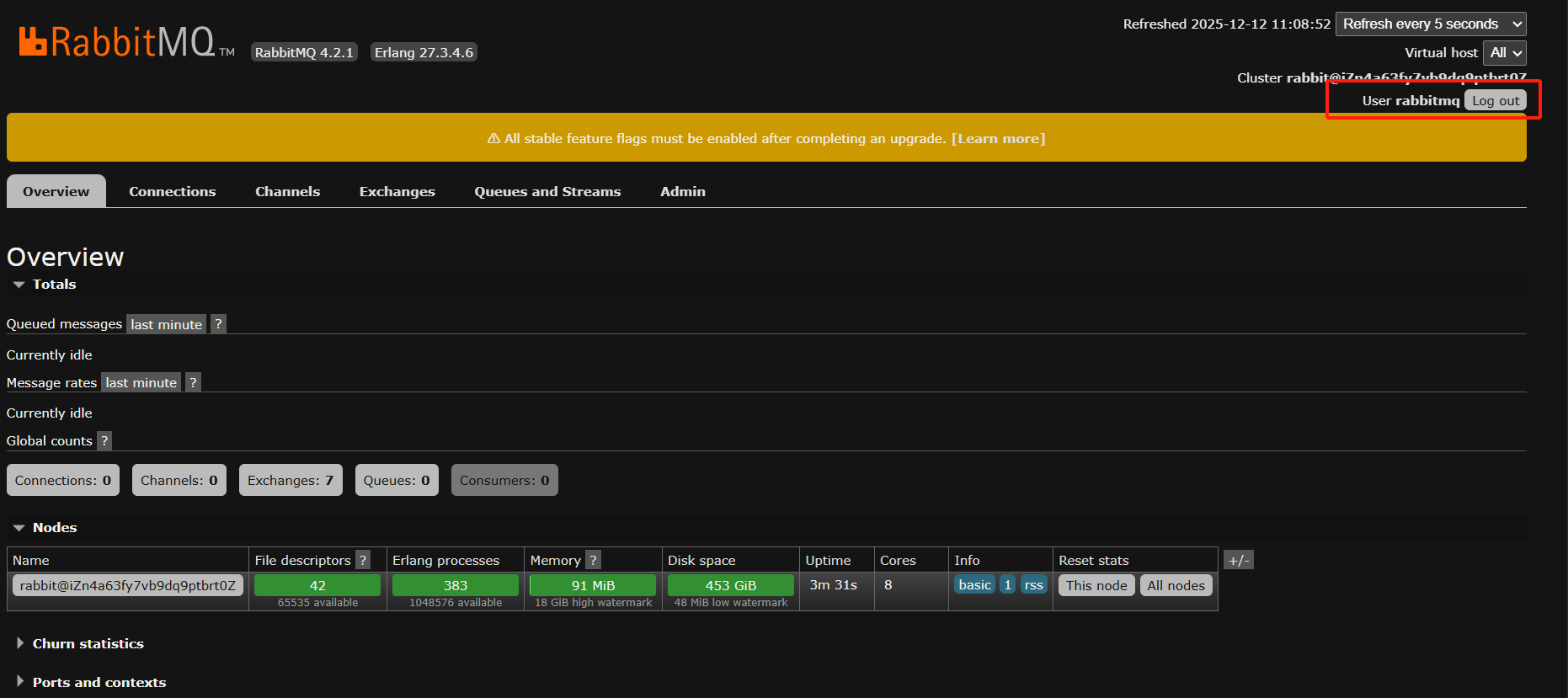This screenshot has height=698, width=1568.
Task: Click the Refreshed timestamp text
Action: [1227, 24]
